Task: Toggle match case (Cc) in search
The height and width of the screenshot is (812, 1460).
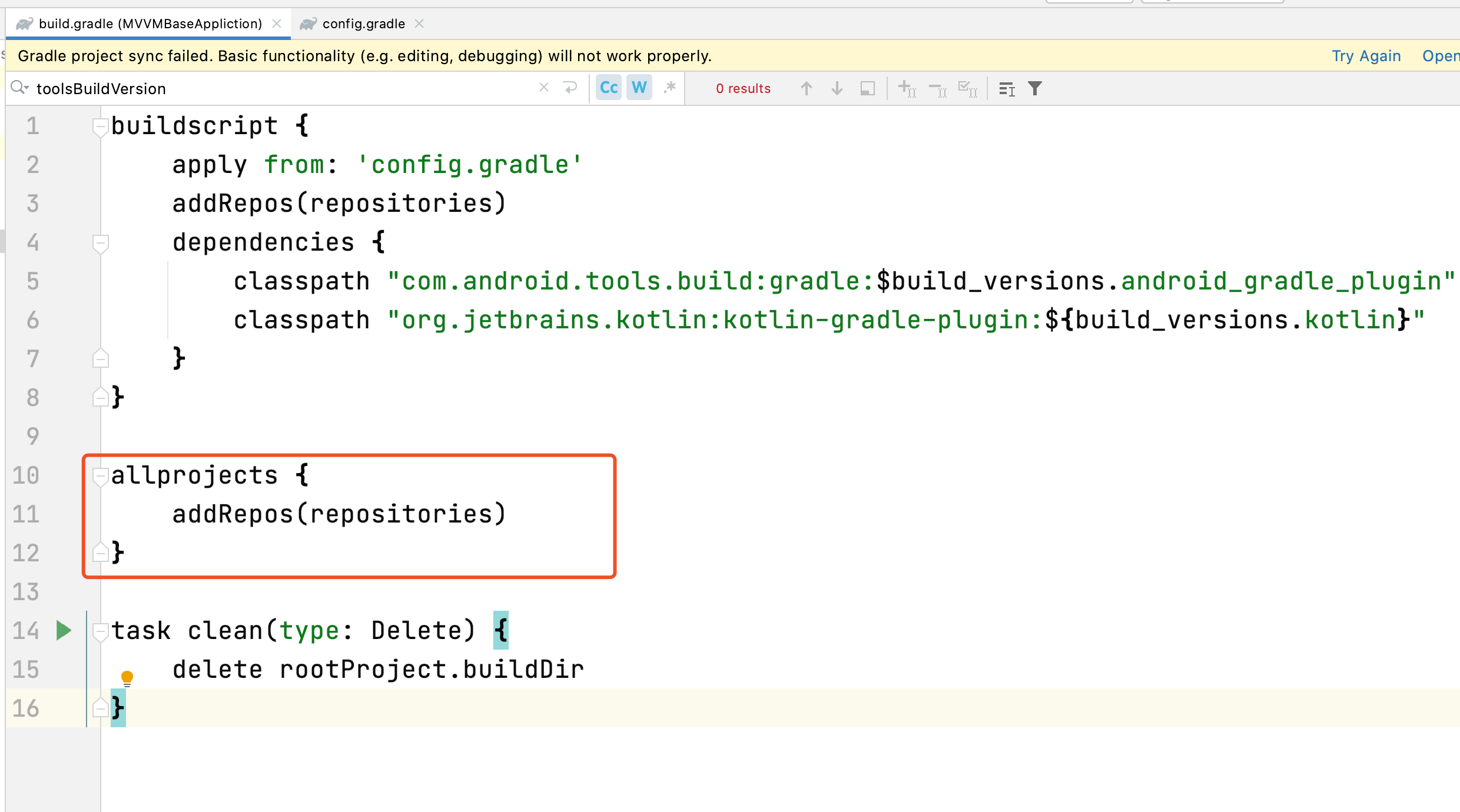Action: point(608,87)
